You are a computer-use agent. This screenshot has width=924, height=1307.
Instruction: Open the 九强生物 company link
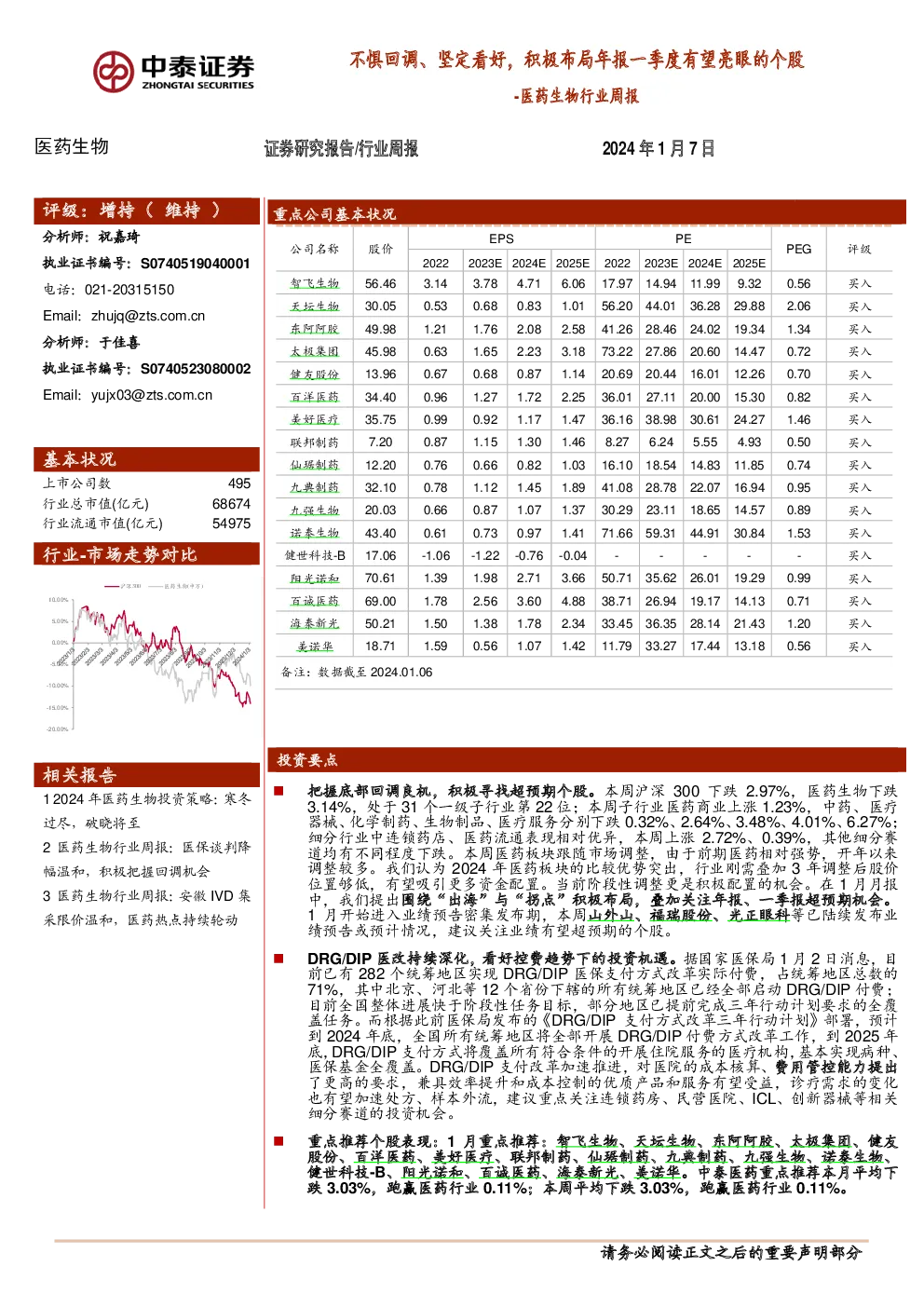315,511
